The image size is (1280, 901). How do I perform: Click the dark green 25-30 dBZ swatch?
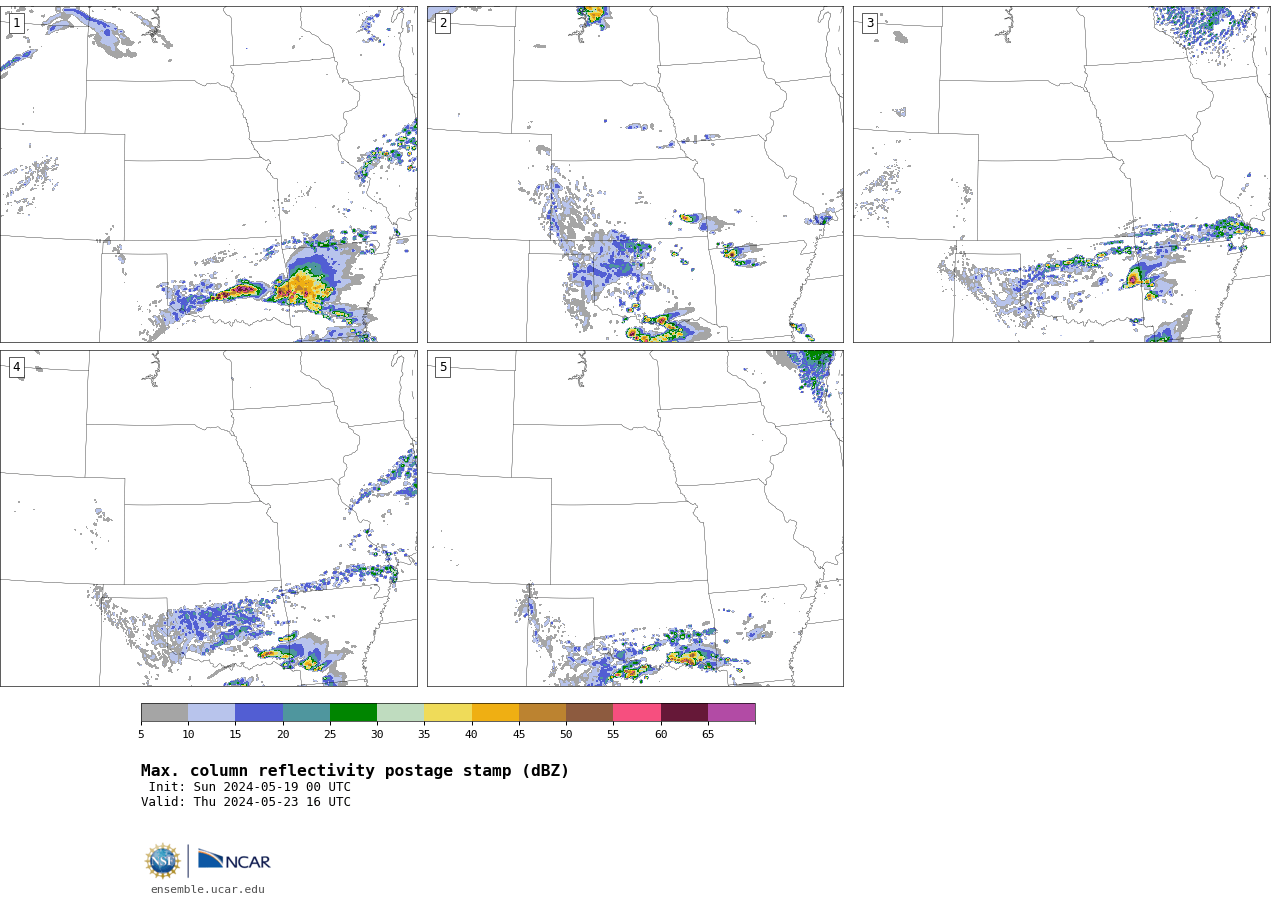[x=353, y=713]
